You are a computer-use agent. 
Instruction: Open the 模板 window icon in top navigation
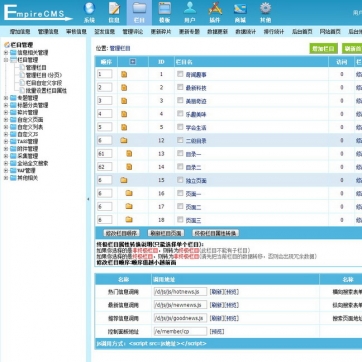pyautogui.click(x=165, y=9)
